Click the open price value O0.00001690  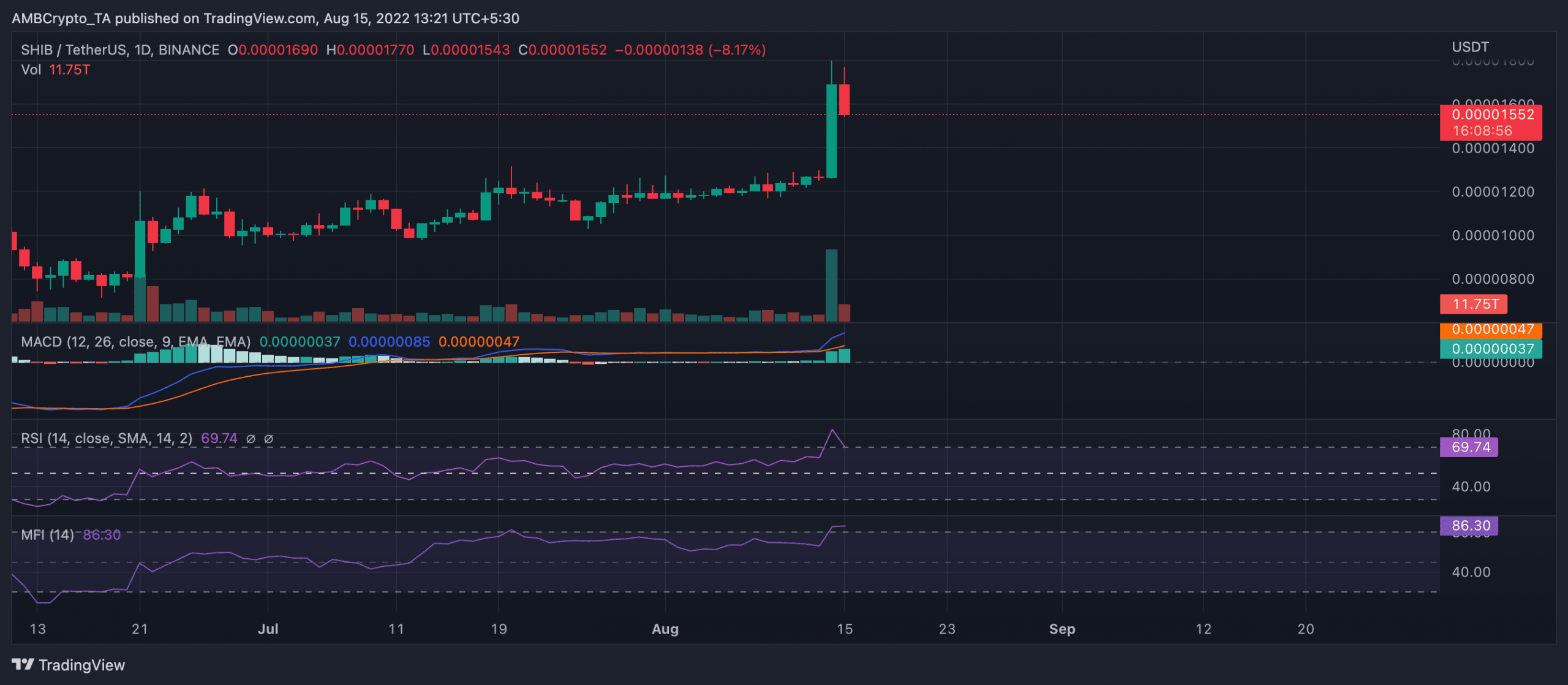point(273,50)
